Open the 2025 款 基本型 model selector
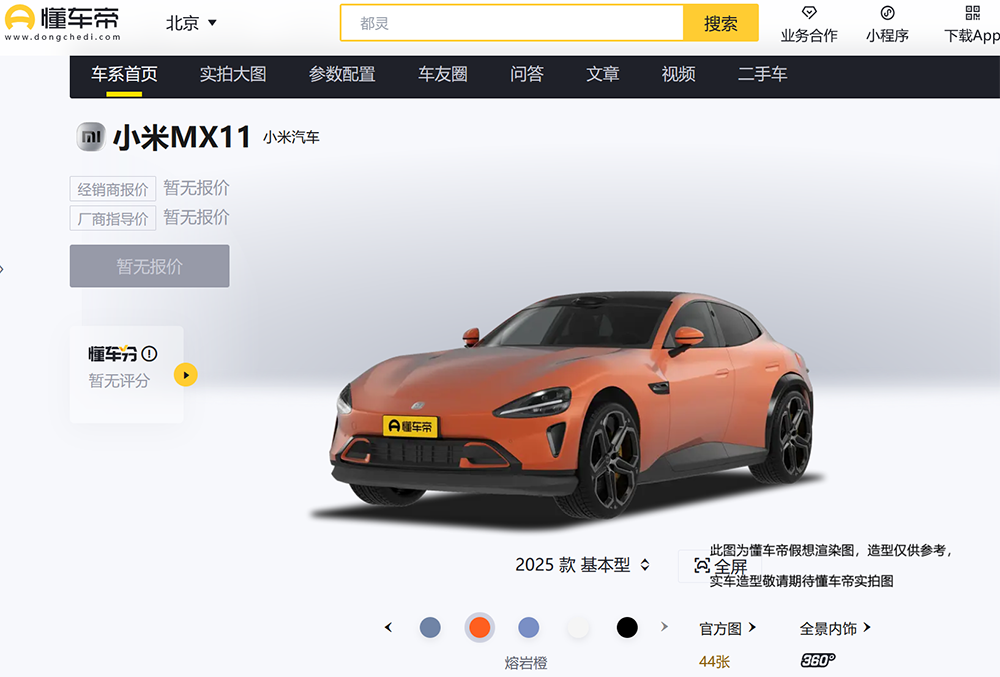The height and width of the screenshot is (677, 1000). (582, 565)
